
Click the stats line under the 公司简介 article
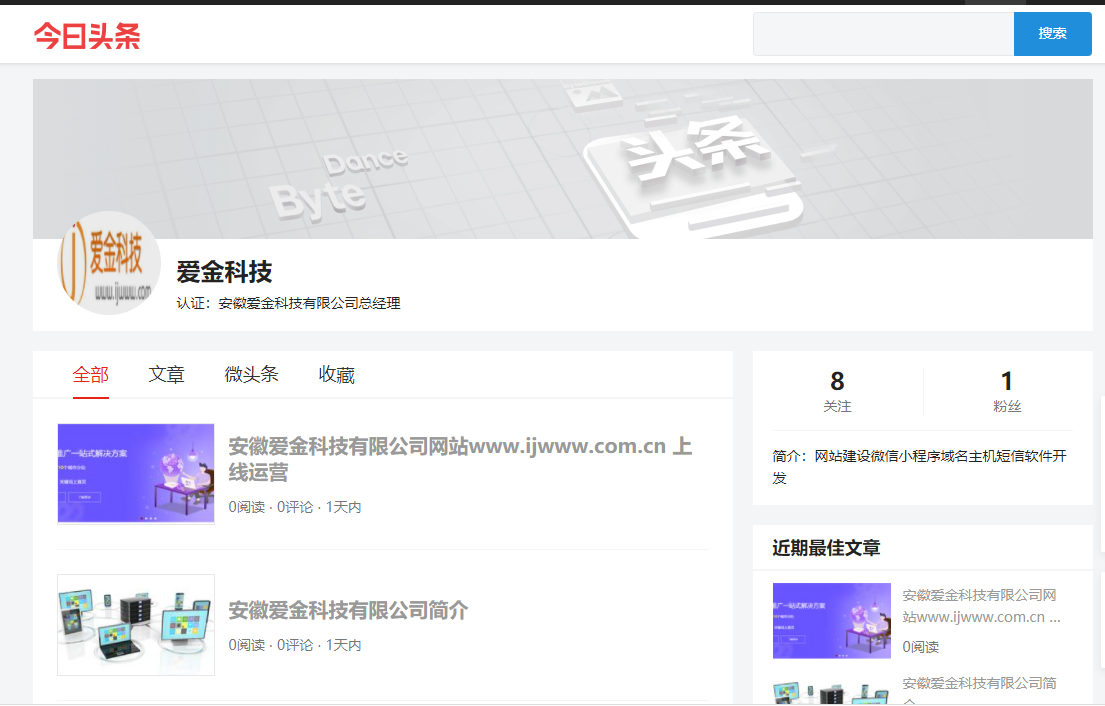(x=295, y=645)
